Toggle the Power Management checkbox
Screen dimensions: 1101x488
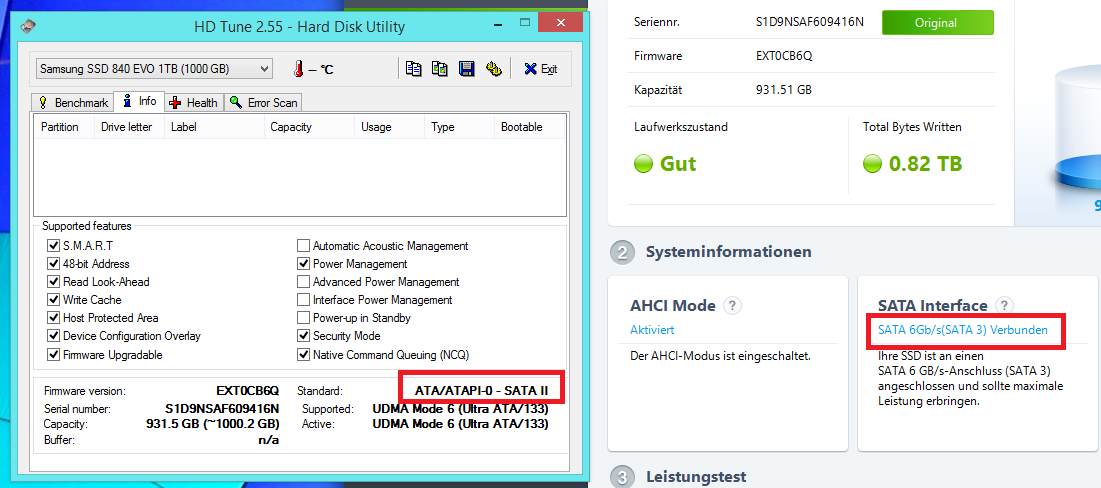(x=303, y=264)
